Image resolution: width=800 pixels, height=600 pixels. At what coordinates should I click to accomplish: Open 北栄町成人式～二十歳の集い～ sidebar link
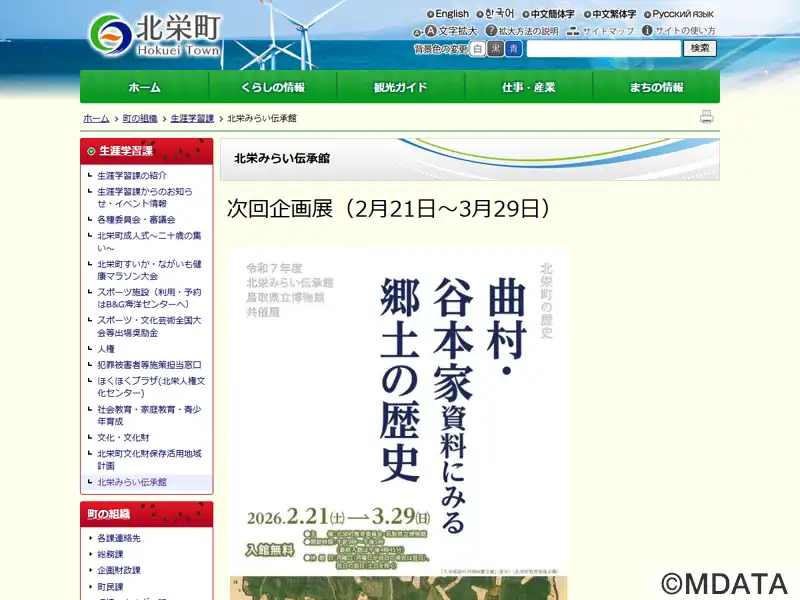click(149, 242)
